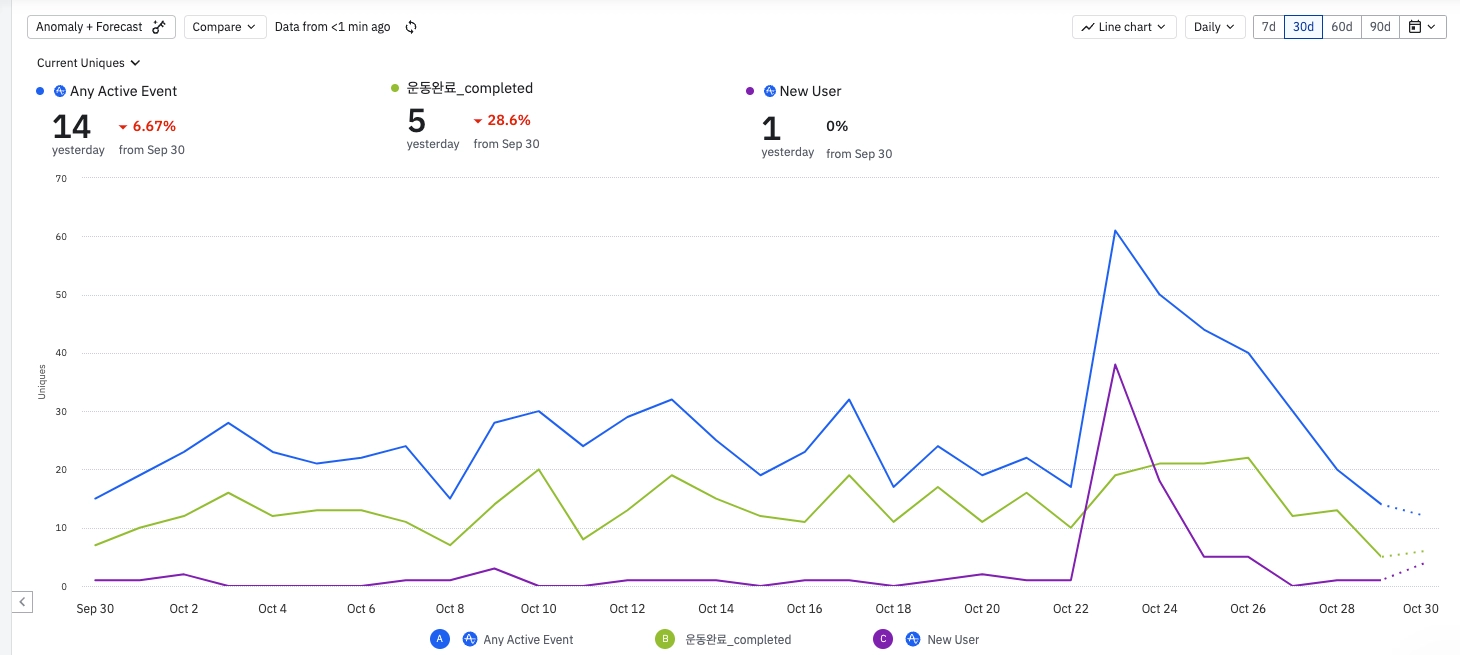Open the Line chart type dropdown

tap(1125, 27)
